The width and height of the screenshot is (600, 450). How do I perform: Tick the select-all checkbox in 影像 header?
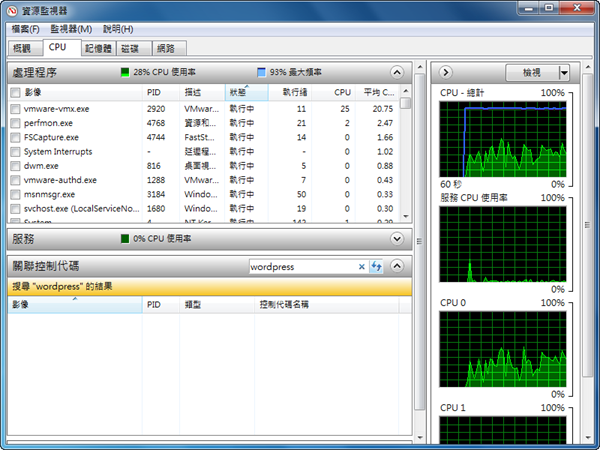pos(15,93)
